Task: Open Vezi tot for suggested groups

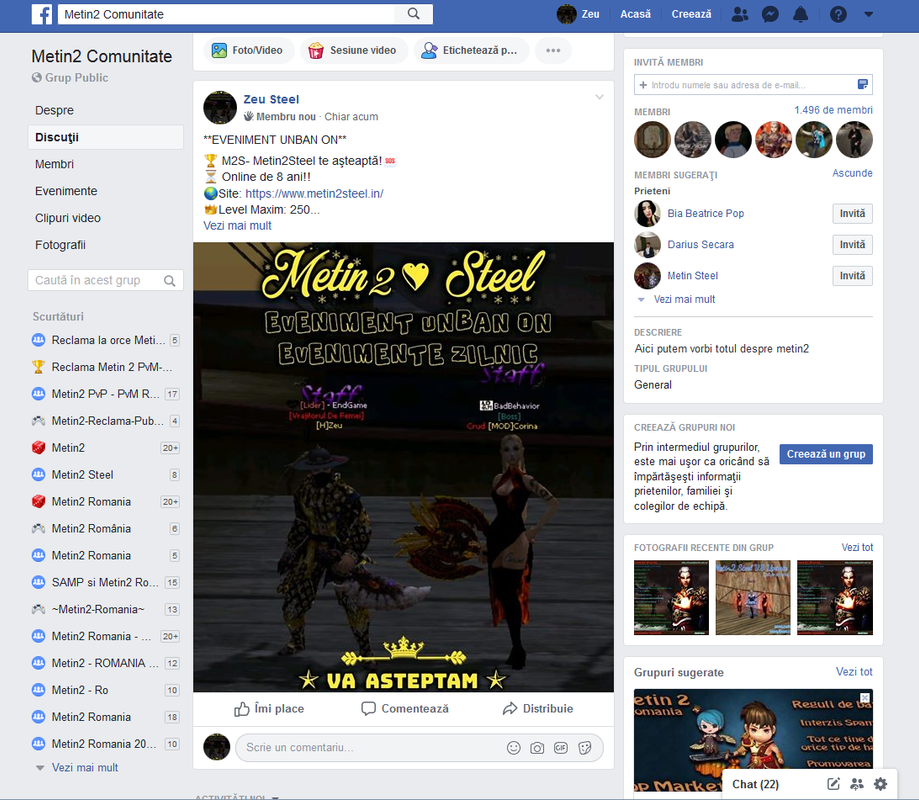Action: pos(854,672)
